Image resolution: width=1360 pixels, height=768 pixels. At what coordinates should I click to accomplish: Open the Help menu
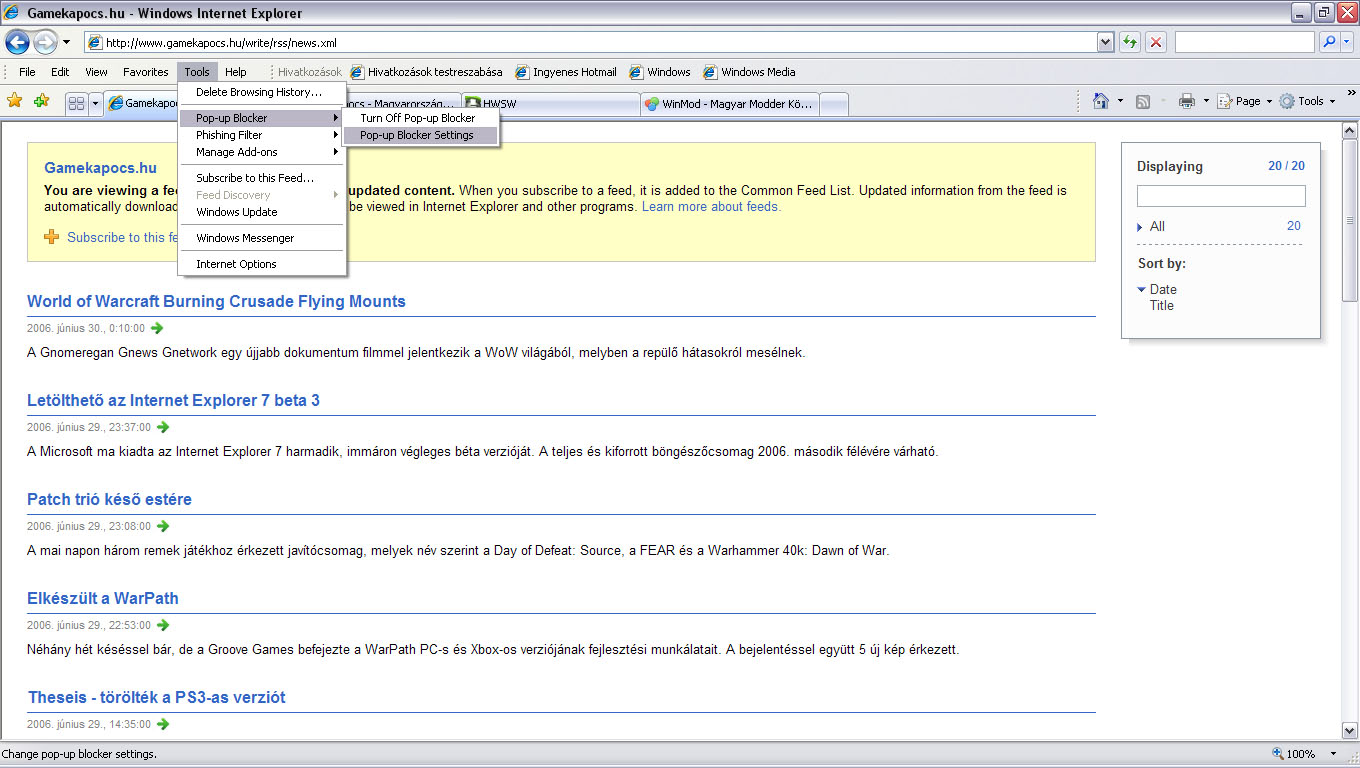(236, 72)
